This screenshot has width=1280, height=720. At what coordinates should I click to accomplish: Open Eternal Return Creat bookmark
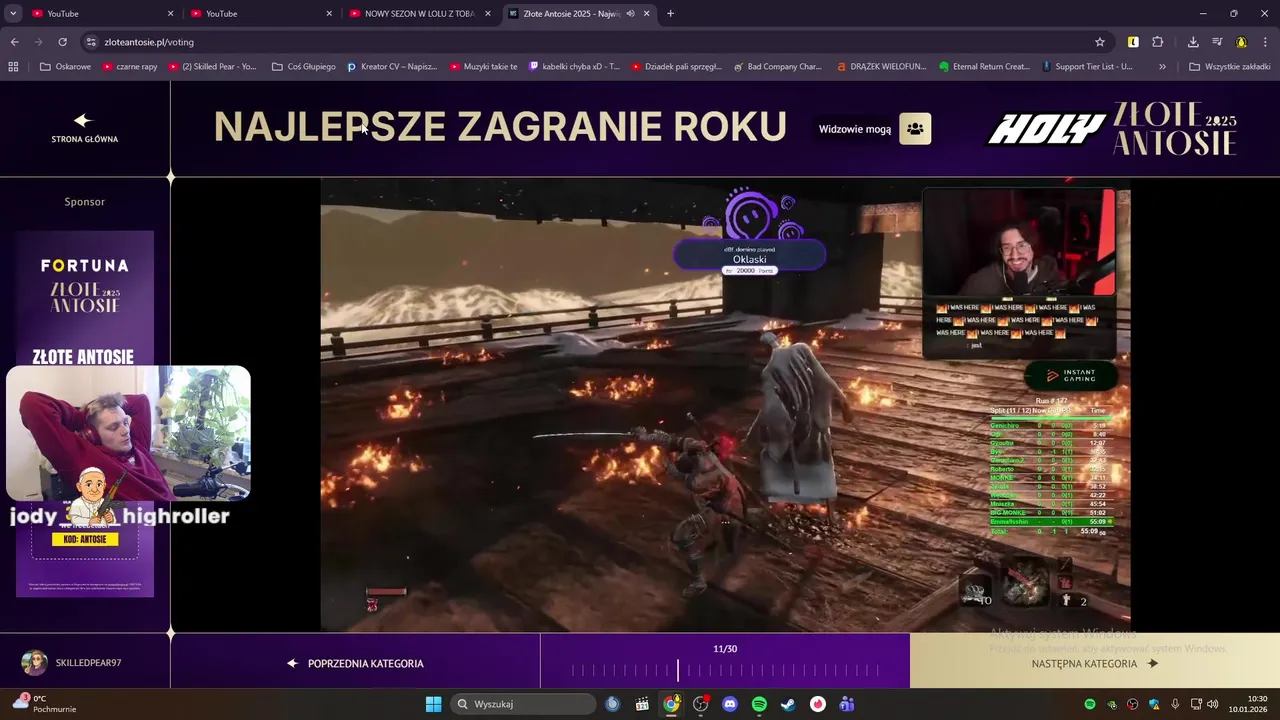pyautogui.click(x=985, y=67)
